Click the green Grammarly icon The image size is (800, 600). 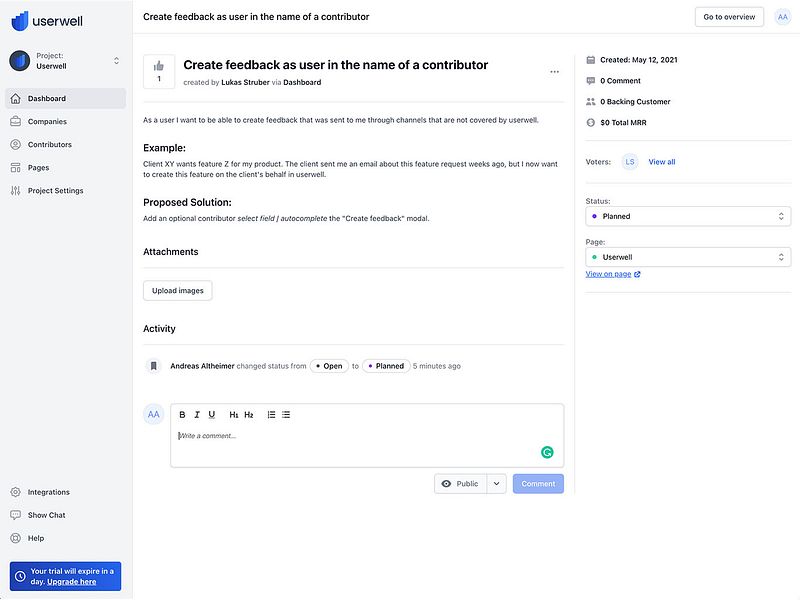[547, 452]
